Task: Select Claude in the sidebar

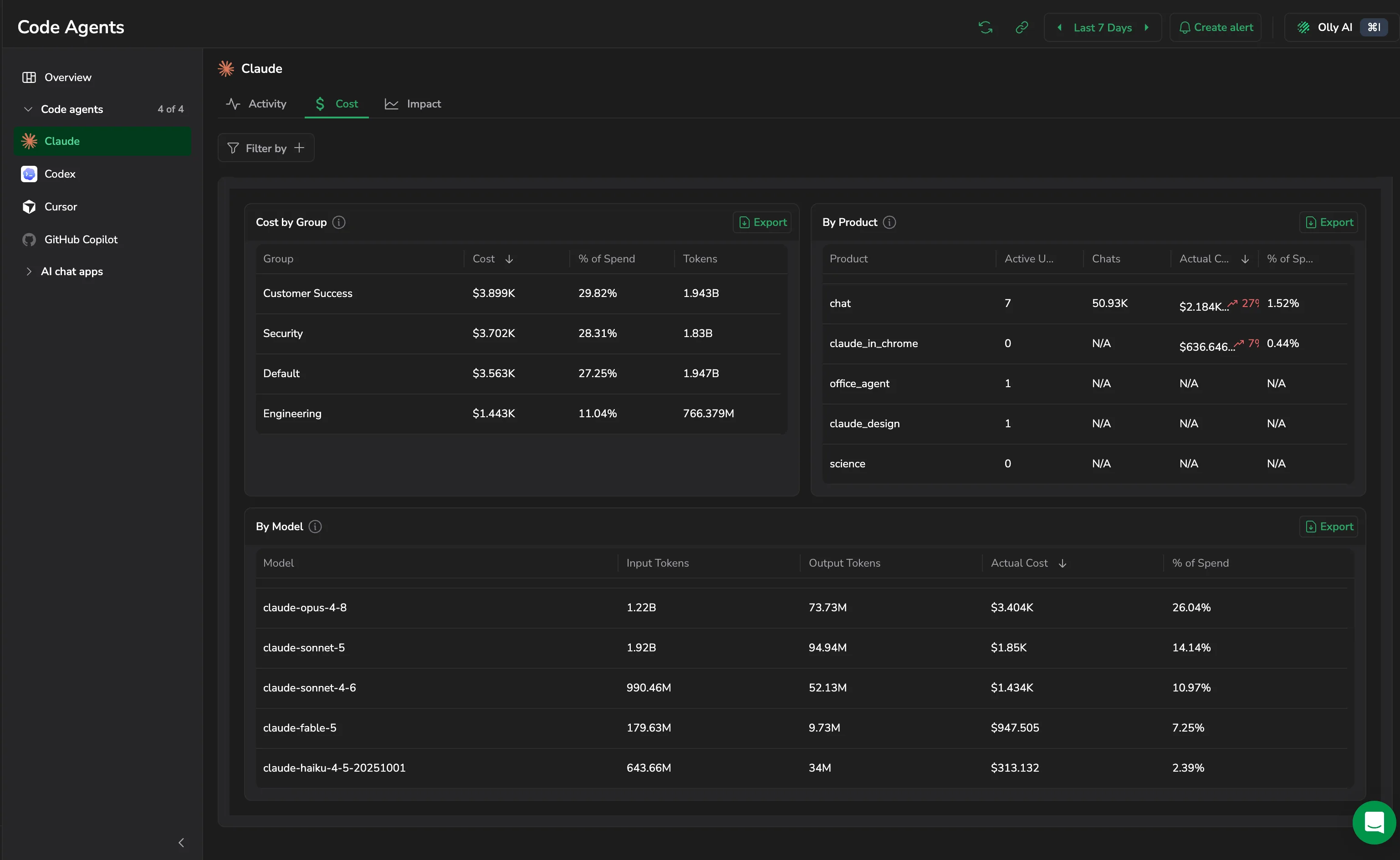Action: pos(102,141)
